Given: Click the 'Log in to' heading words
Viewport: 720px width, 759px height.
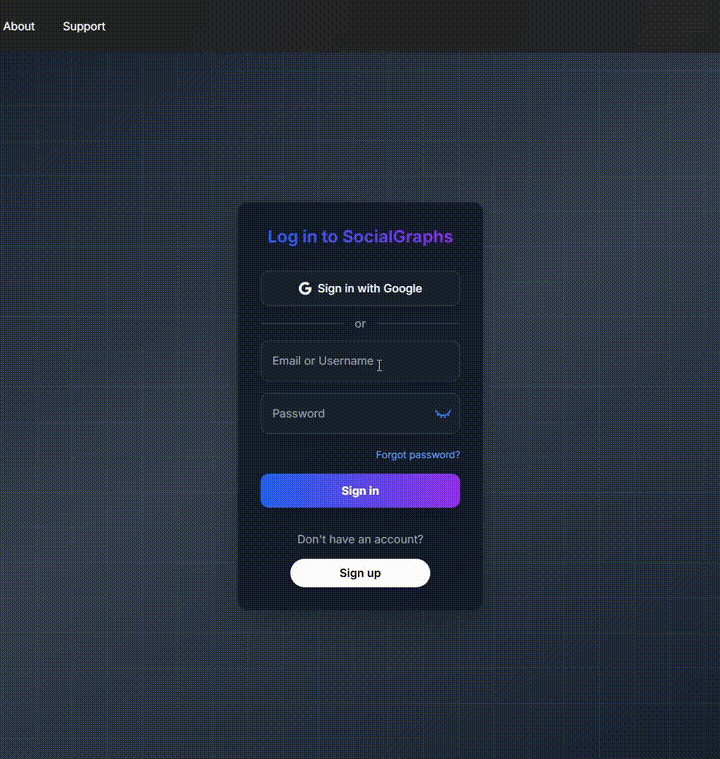Looking at the screenshot, I should (302, 237).
